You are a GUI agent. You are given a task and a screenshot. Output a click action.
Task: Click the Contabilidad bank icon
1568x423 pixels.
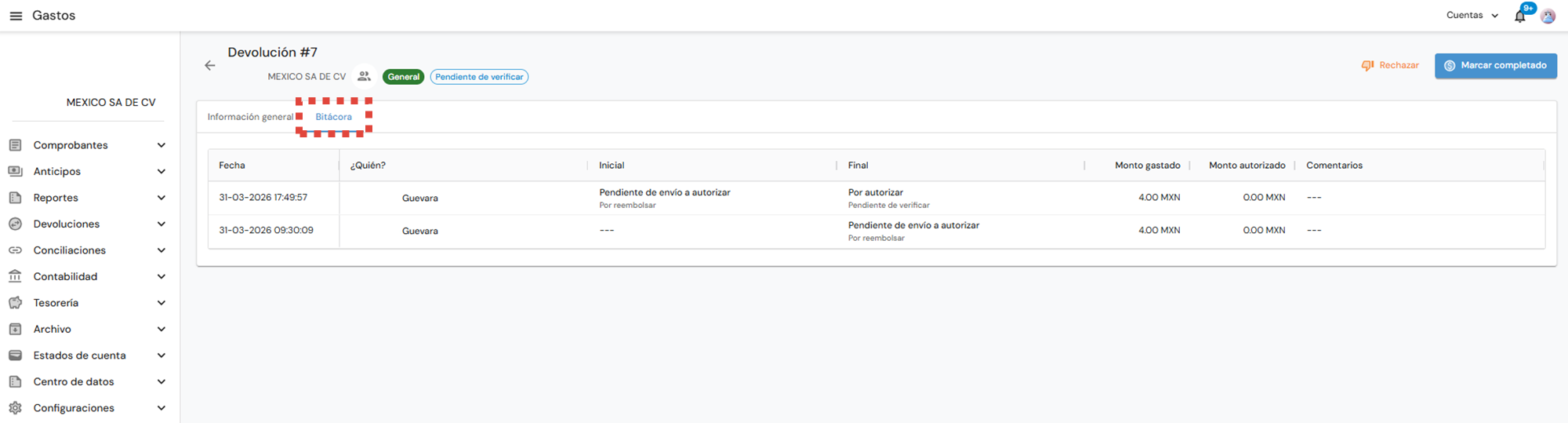(15, 276)
